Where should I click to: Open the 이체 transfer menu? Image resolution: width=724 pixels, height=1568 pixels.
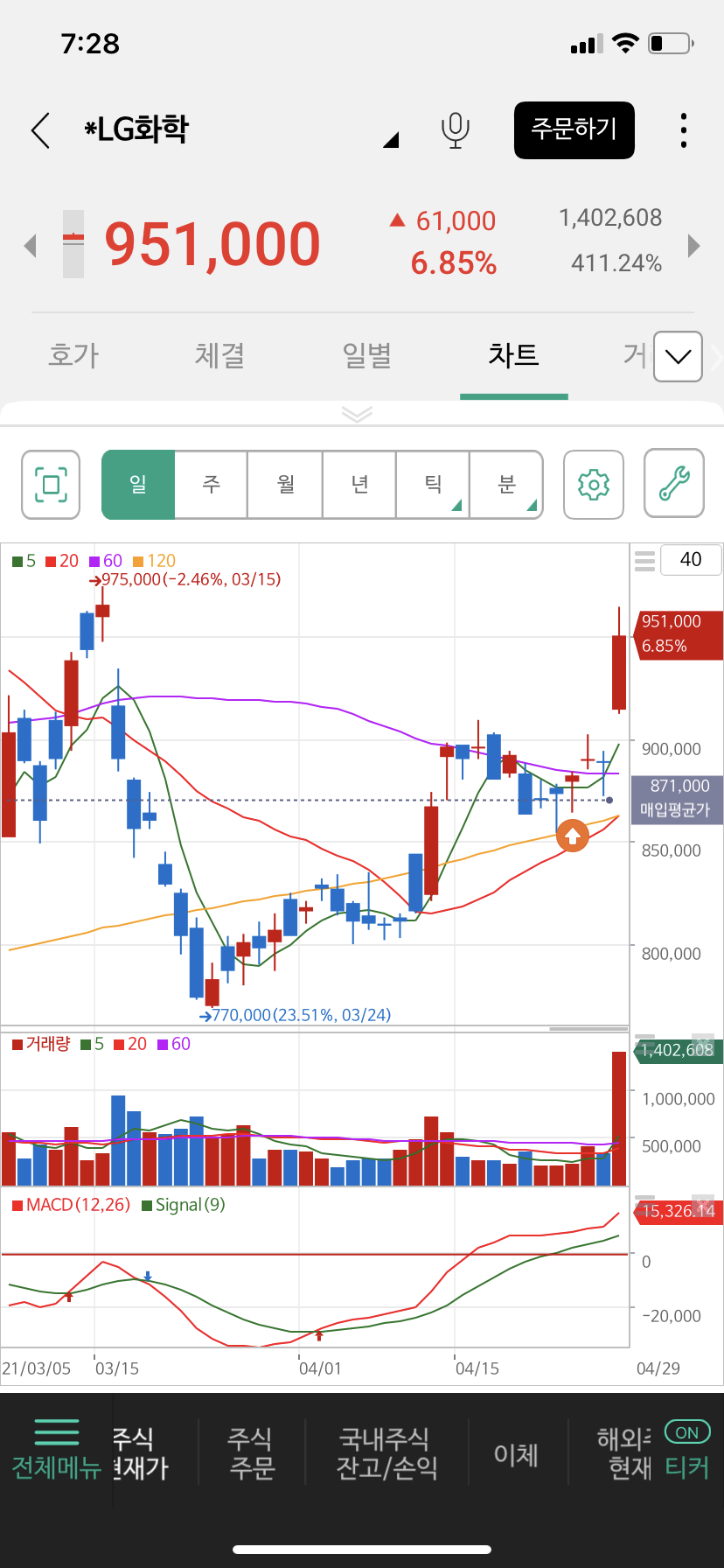[x=516, y=1454]
